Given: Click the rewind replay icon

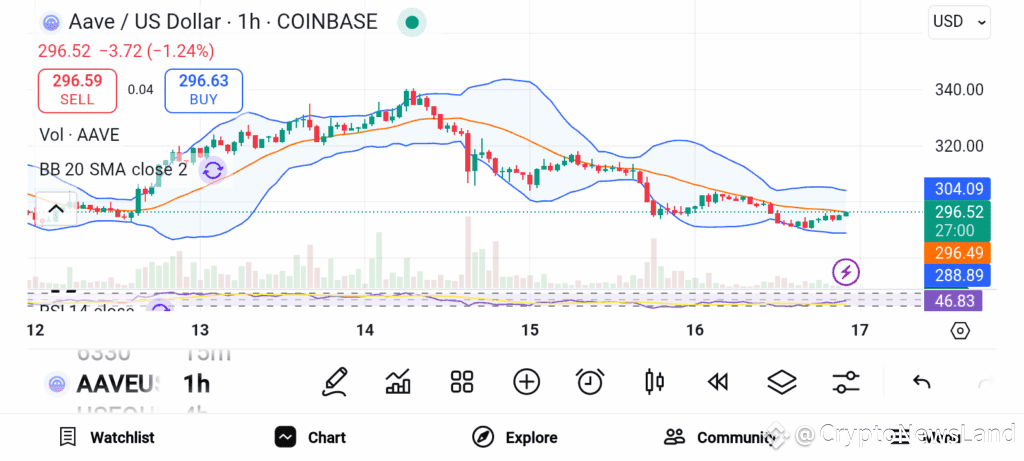Looking at the screenshot, I should [x=718, y=383].
